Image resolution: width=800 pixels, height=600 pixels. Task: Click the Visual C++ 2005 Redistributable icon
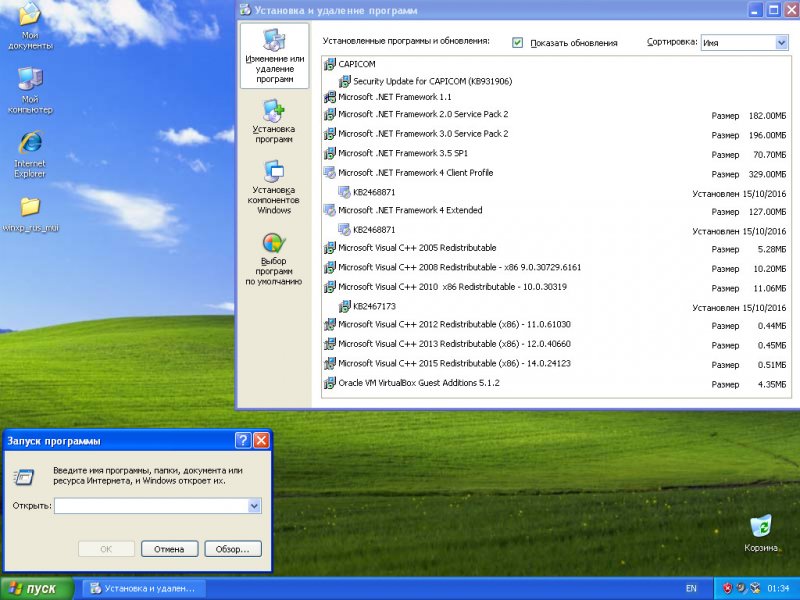click(x=330, y=248)
